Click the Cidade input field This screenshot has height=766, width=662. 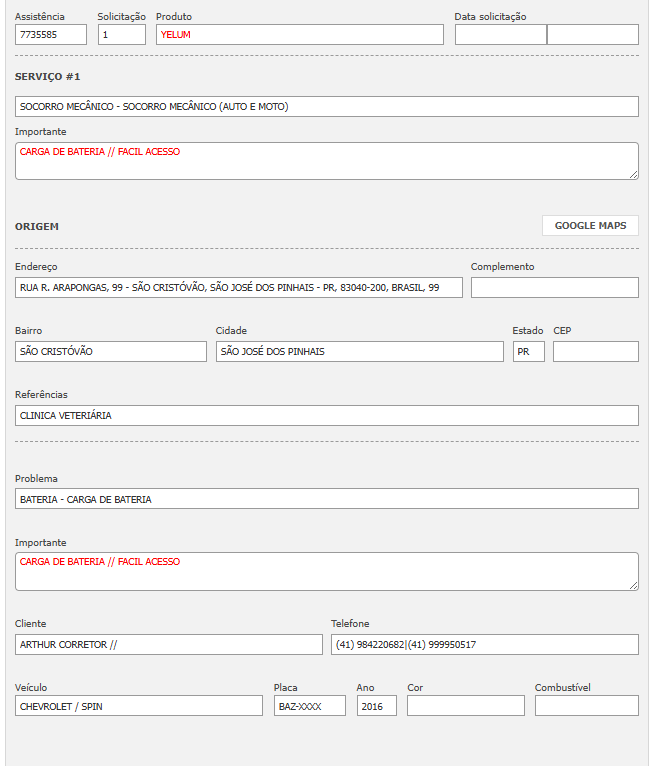359,352
